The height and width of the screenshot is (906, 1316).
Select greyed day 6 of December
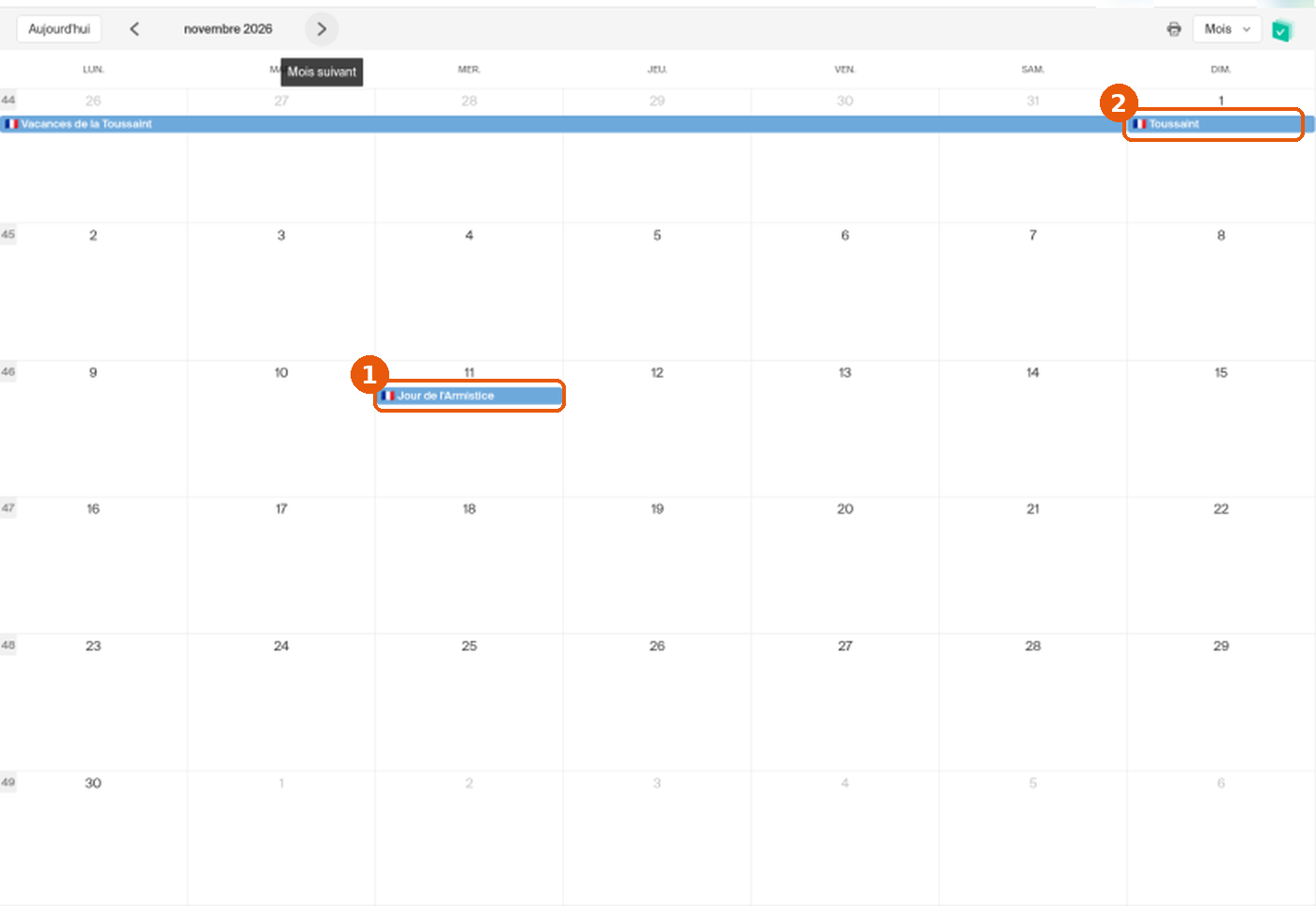tap(1221, 783)
